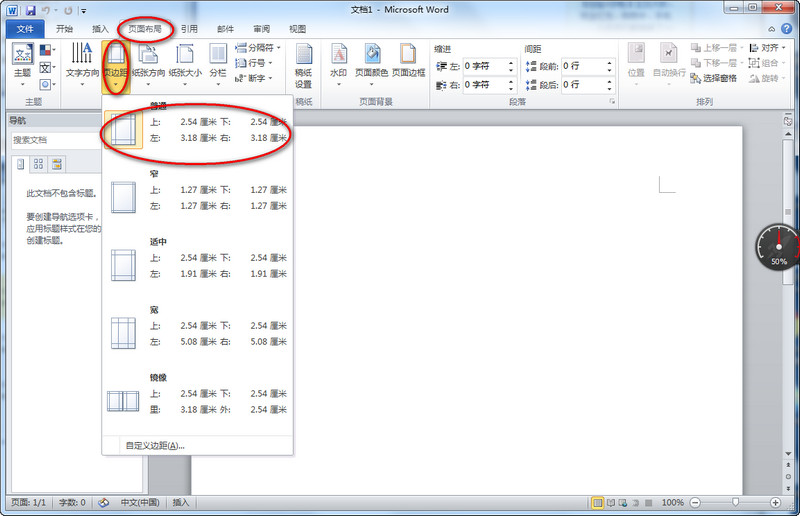Choose the 普通 normal margins preset
Viewport: 800px width, 516px height.
(197, 128)
